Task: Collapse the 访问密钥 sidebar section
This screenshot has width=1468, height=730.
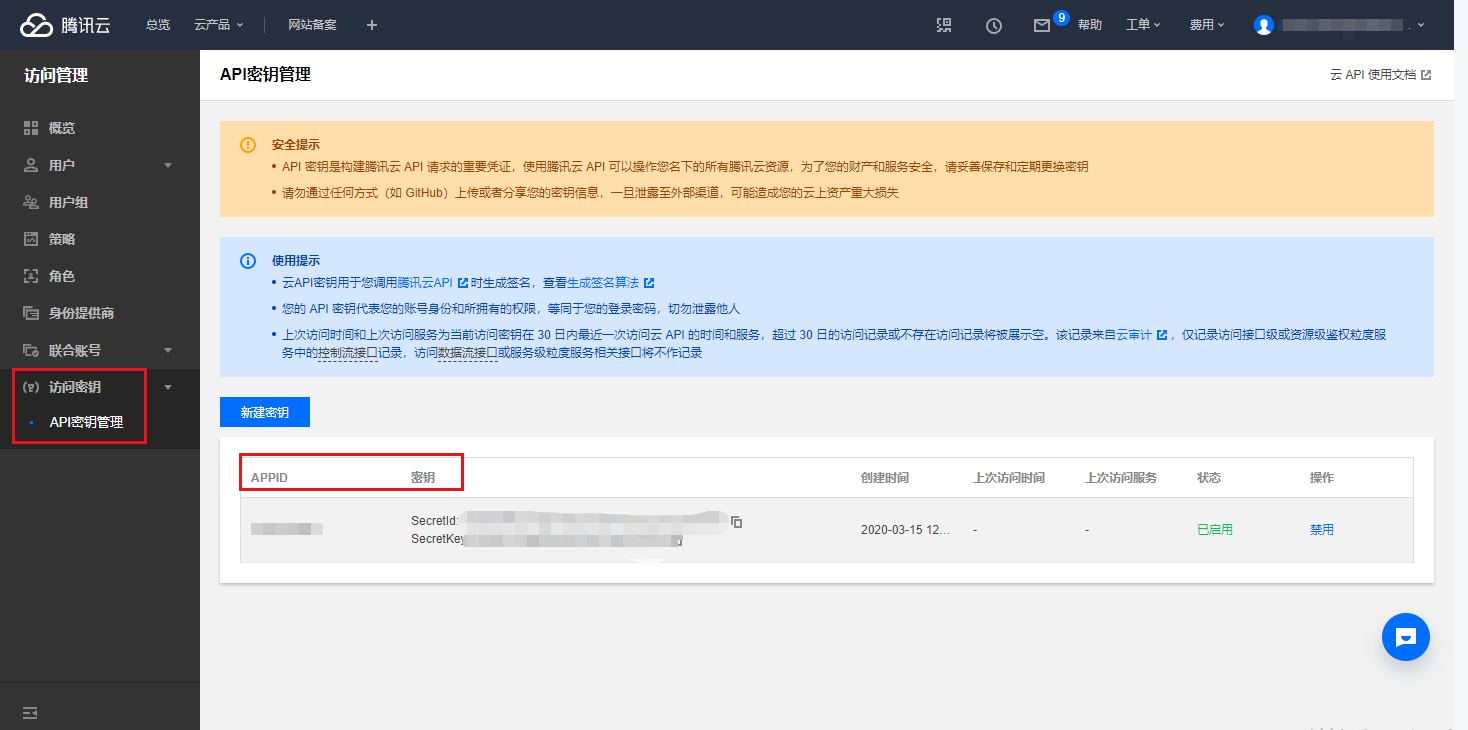Action: tap(168, 387)
